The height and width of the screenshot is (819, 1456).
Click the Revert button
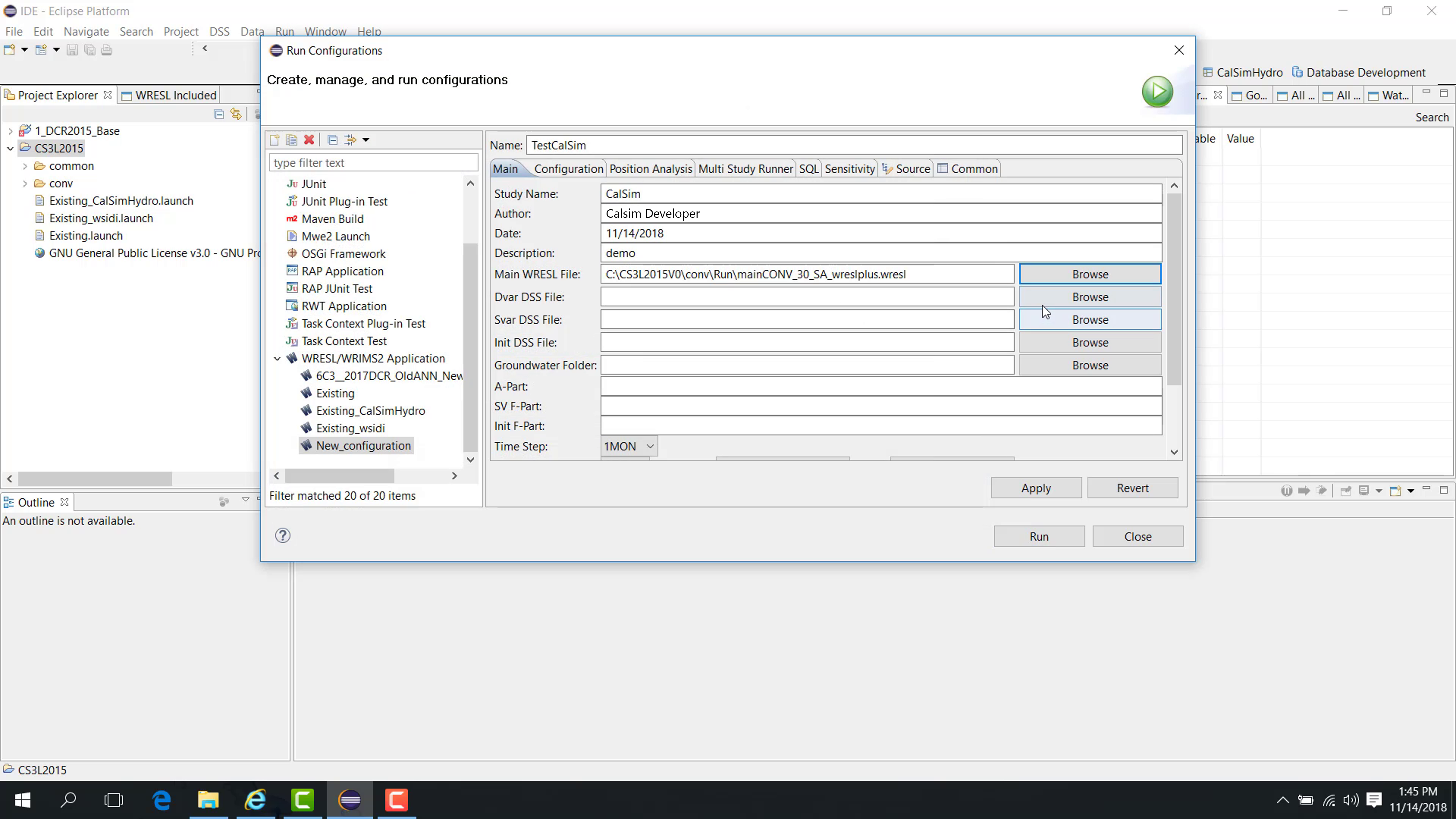[x=1133, y=488]
